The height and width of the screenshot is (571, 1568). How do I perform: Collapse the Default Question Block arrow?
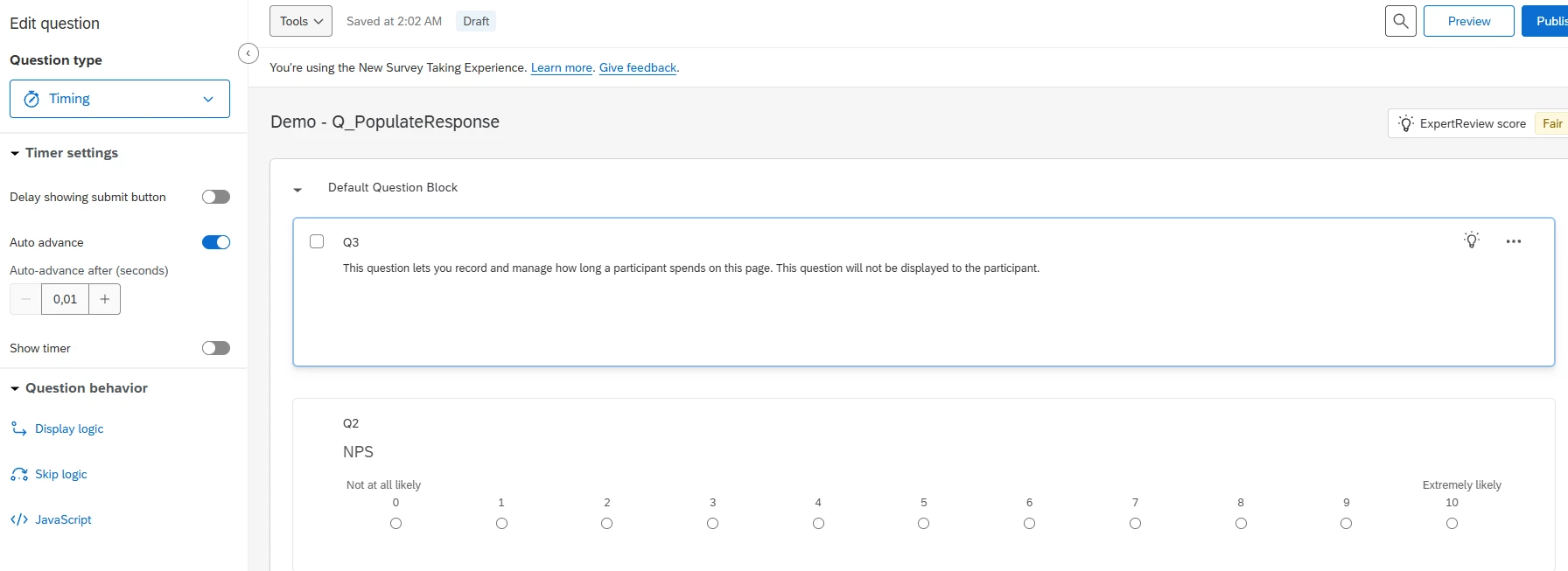tap(297, 189)
